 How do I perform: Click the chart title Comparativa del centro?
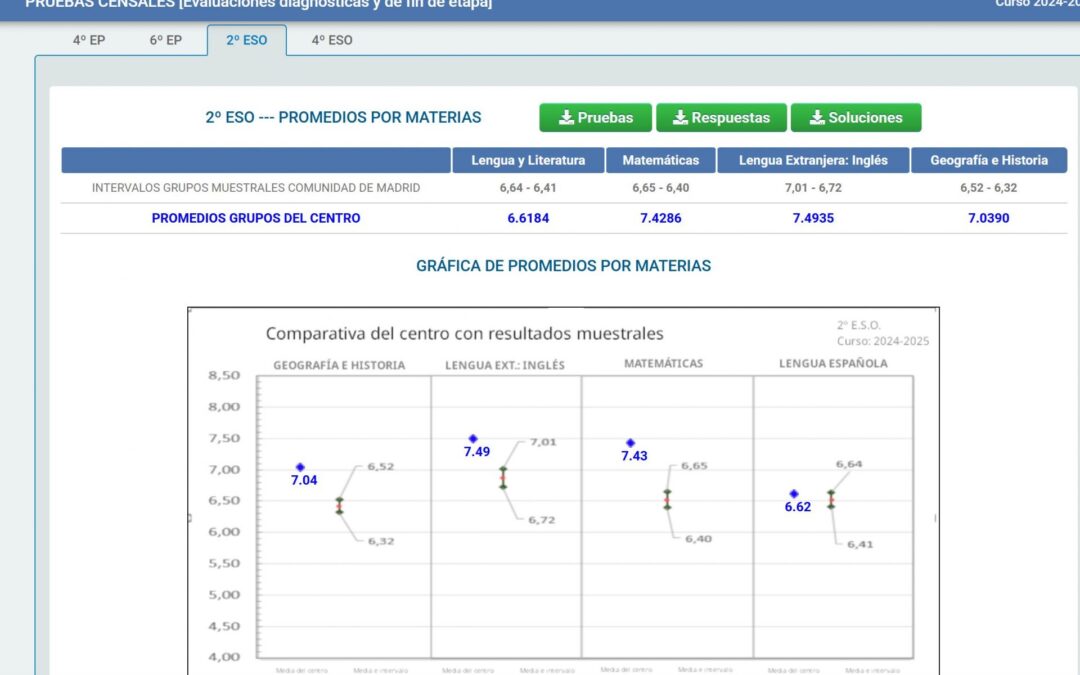click(x=464, y=334)
